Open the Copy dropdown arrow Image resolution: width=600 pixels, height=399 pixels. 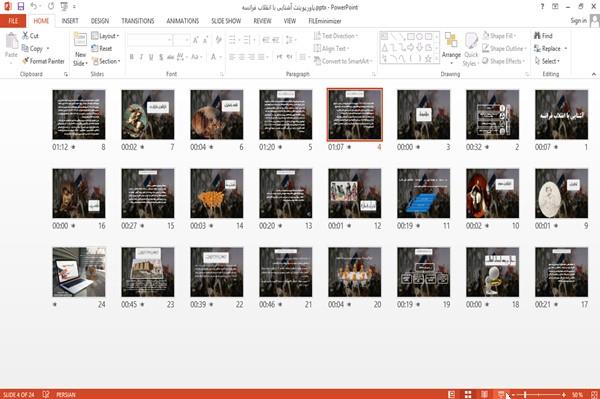click(48, 49)
